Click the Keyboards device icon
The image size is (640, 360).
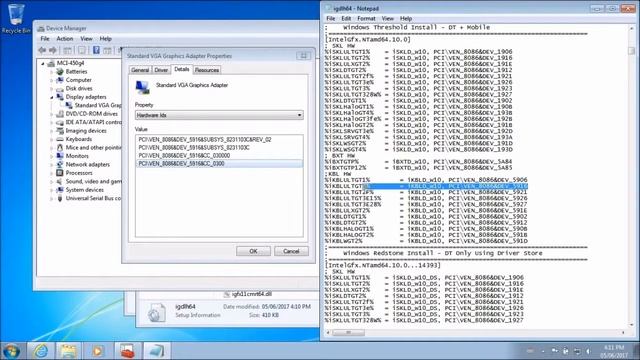tap(60, 139)
